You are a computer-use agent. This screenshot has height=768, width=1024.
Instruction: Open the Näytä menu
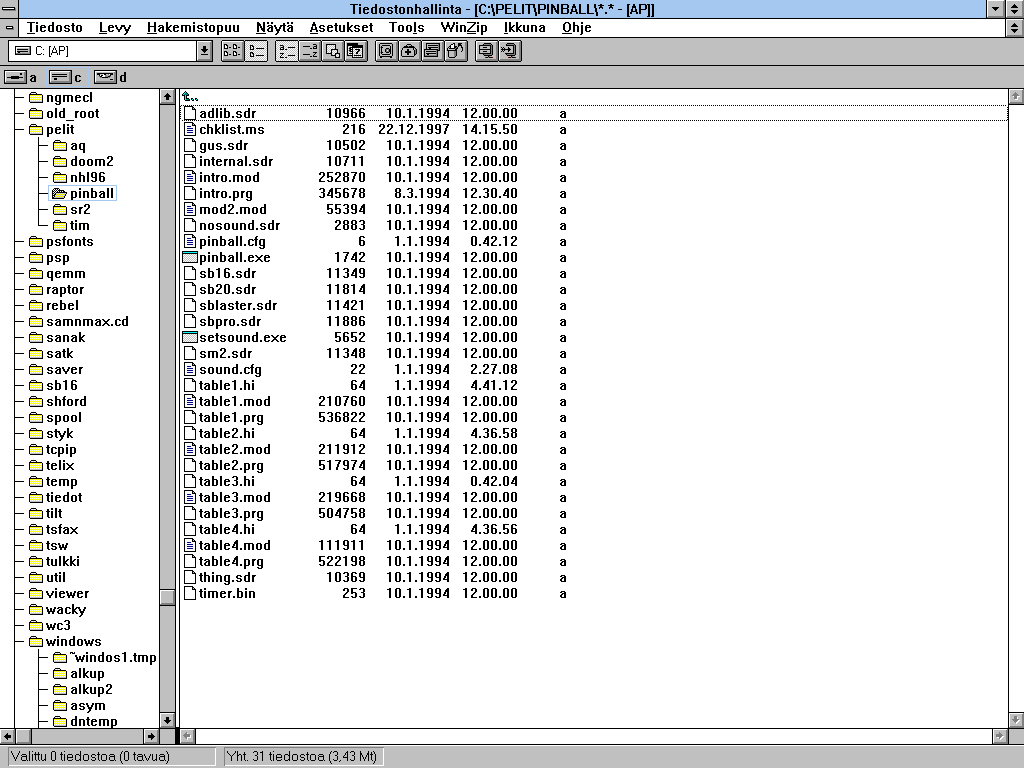pos(274,27)
